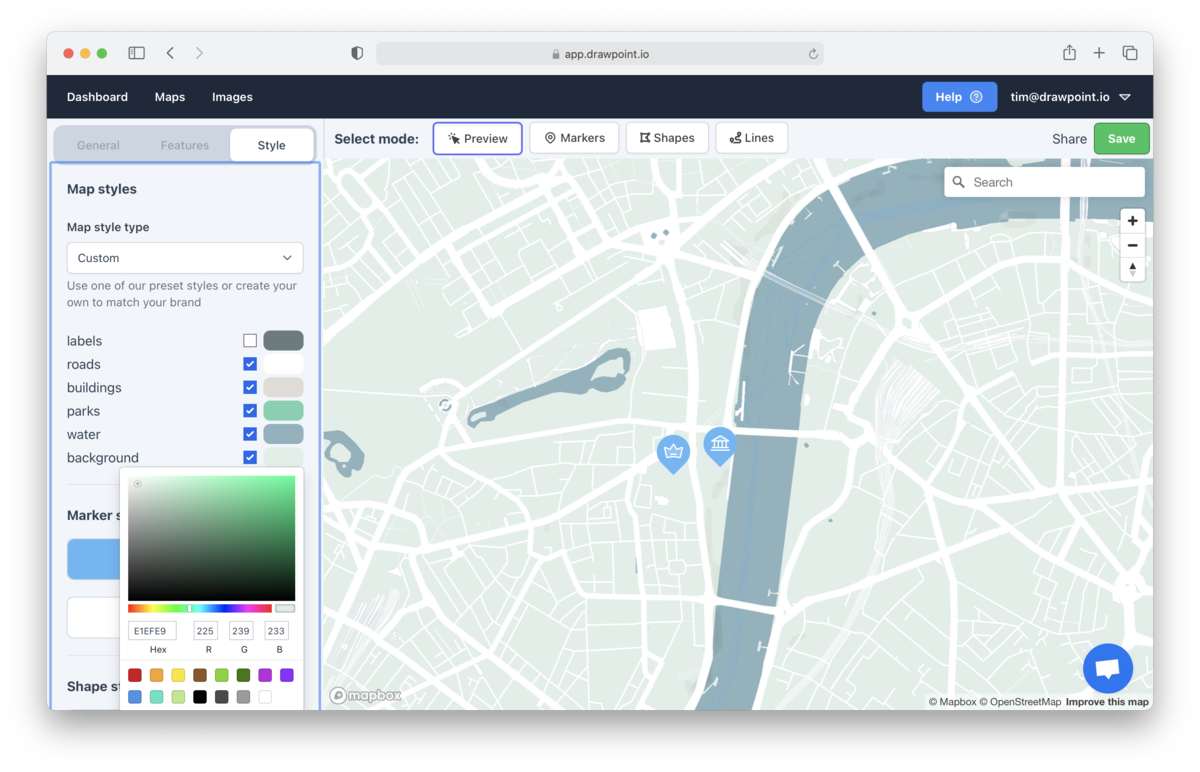Screen dimensions: 1200x772
Task: Select Preview mode
Action: 477,138
